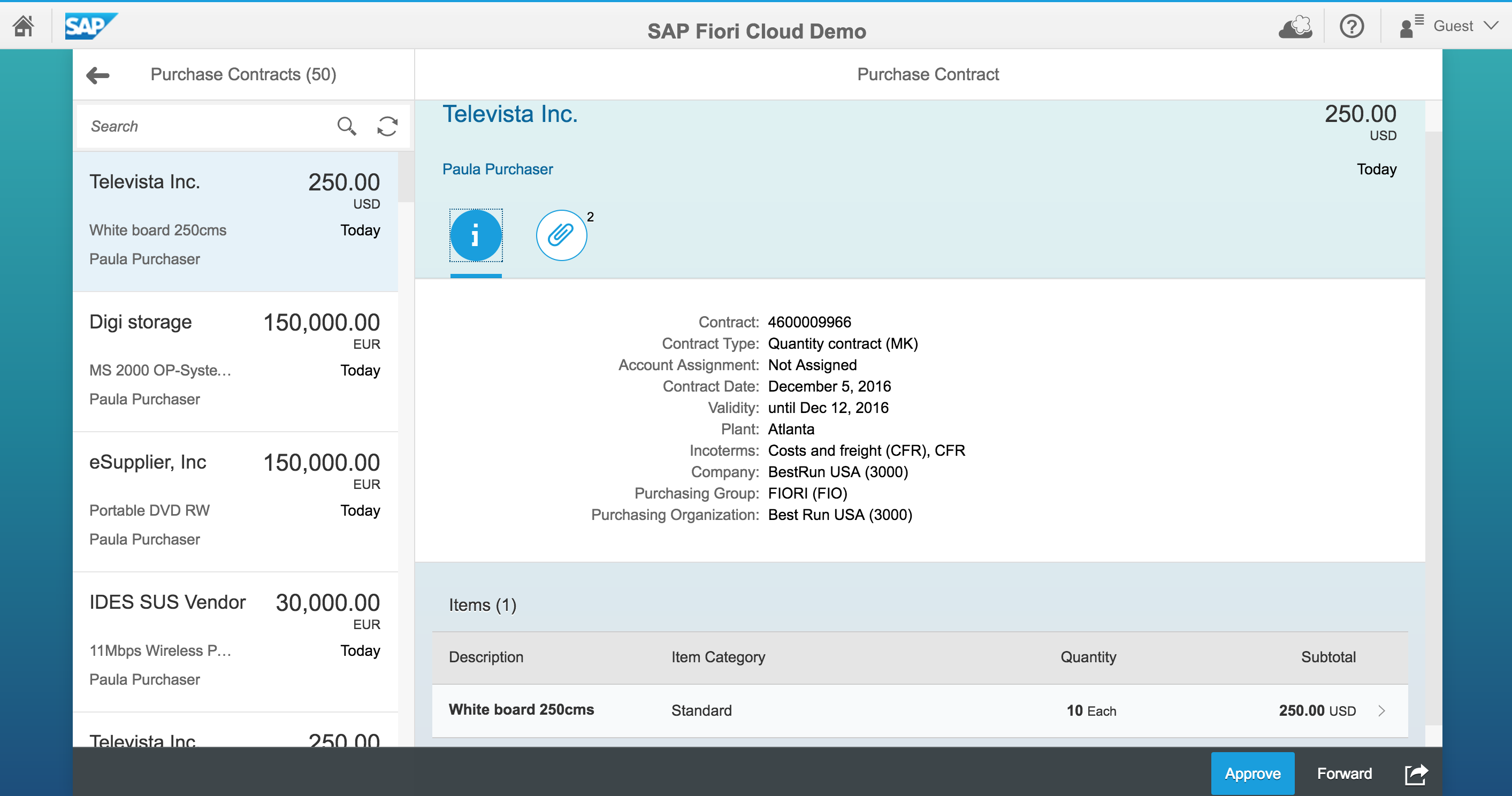Open the Attachments paperclip tab

562,235
